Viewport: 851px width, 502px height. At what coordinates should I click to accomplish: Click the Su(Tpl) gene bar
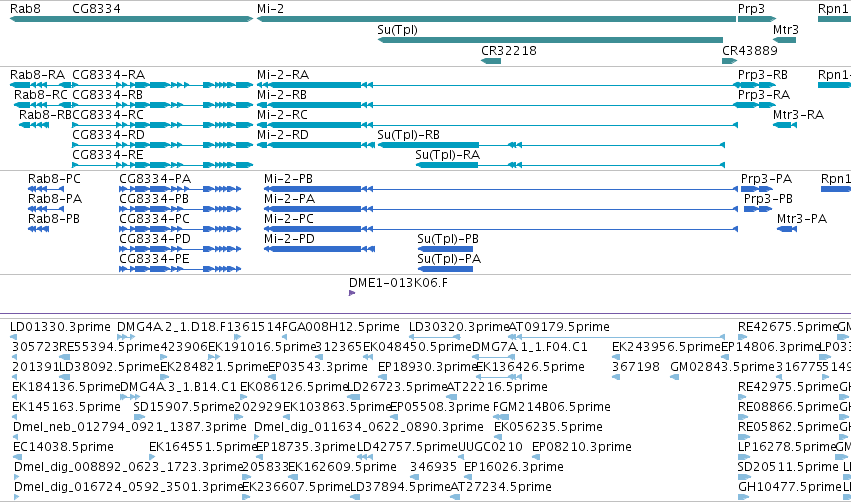550,40
